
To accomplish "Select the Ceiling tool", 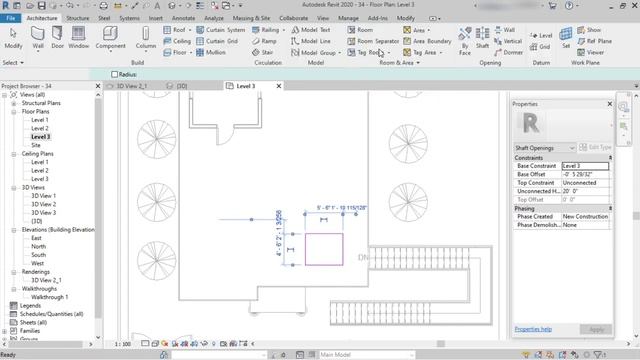I will (x=177, y=41).
